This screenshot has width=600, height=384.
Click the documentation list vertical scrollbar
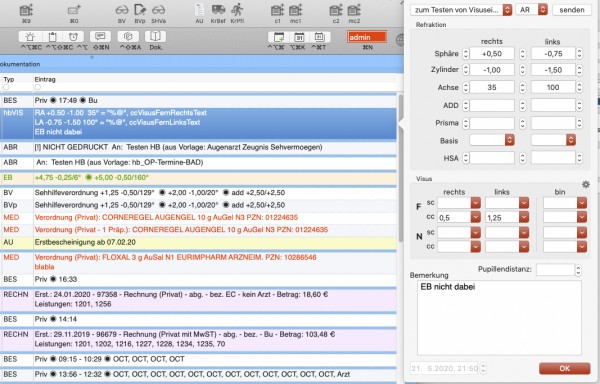tap(401, 168)
